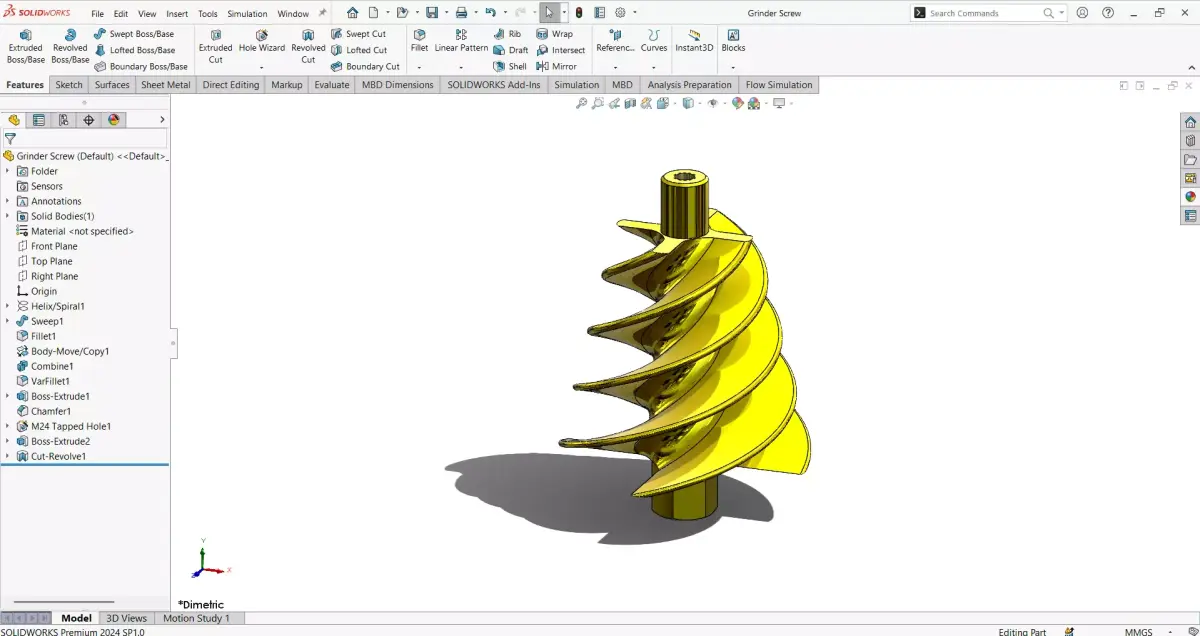Expand the Solid Bodies folder
This screenshot has height=636, width=1200.
coord(8,216)
